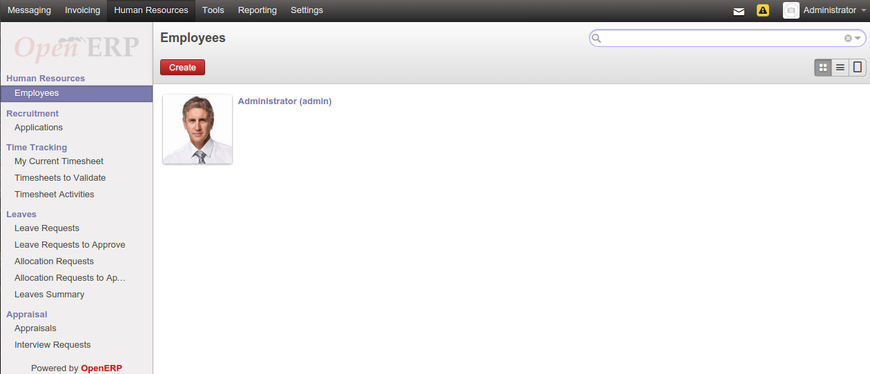Open the Administrator employee photo thumbnail
This screenshot has width=870, height=374.
[198, 129]
